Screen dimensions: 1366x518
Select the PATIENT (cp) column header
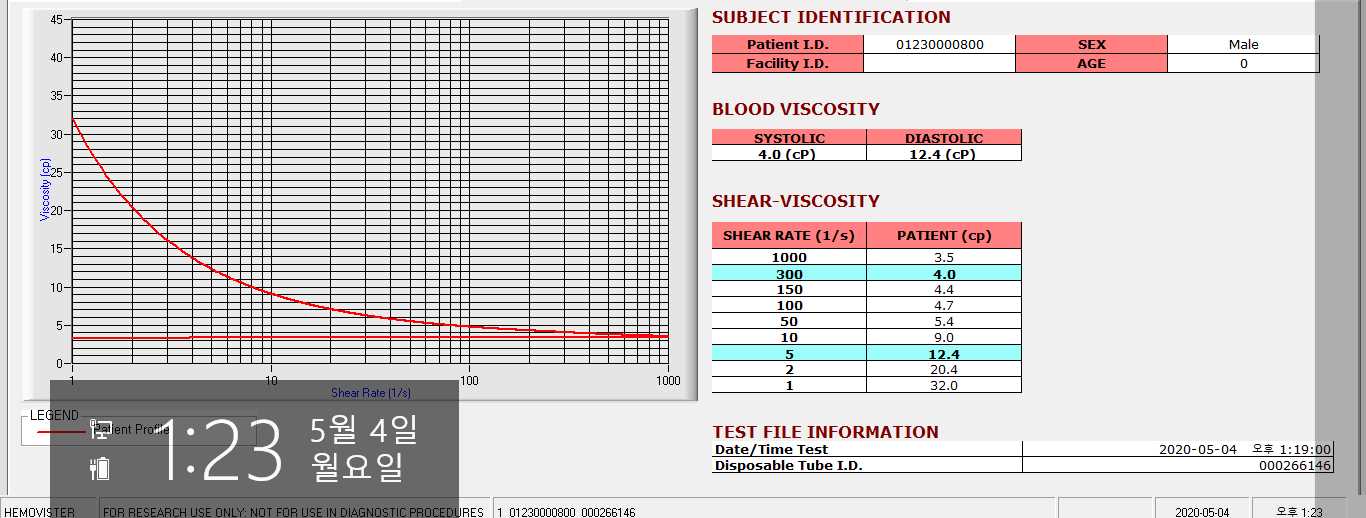tap(944, 236)
